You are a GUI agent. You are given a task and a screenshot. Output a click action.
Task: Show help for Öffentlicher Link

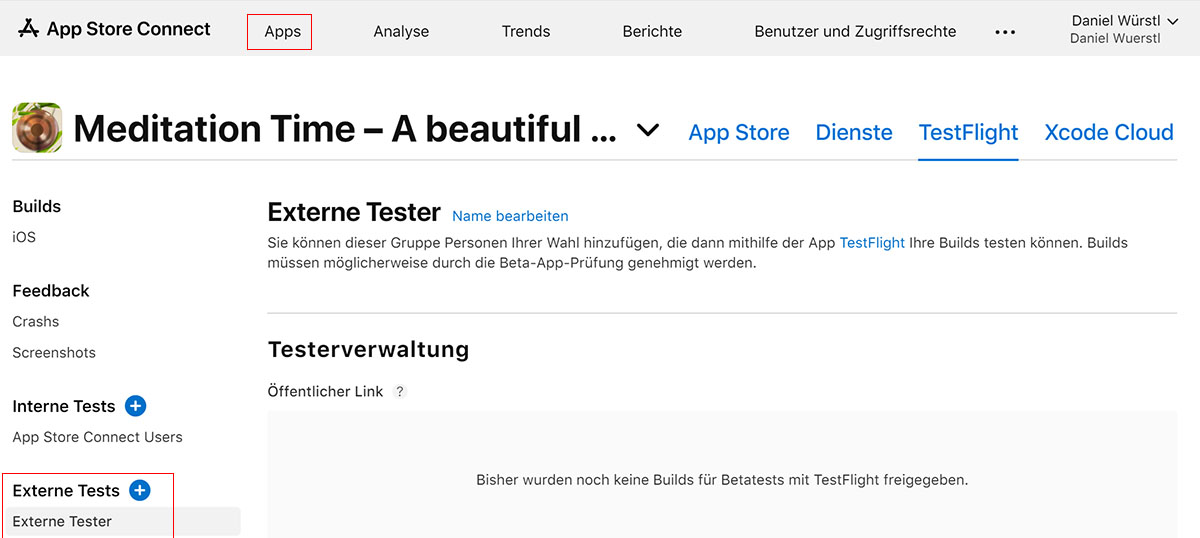[400, 392]
